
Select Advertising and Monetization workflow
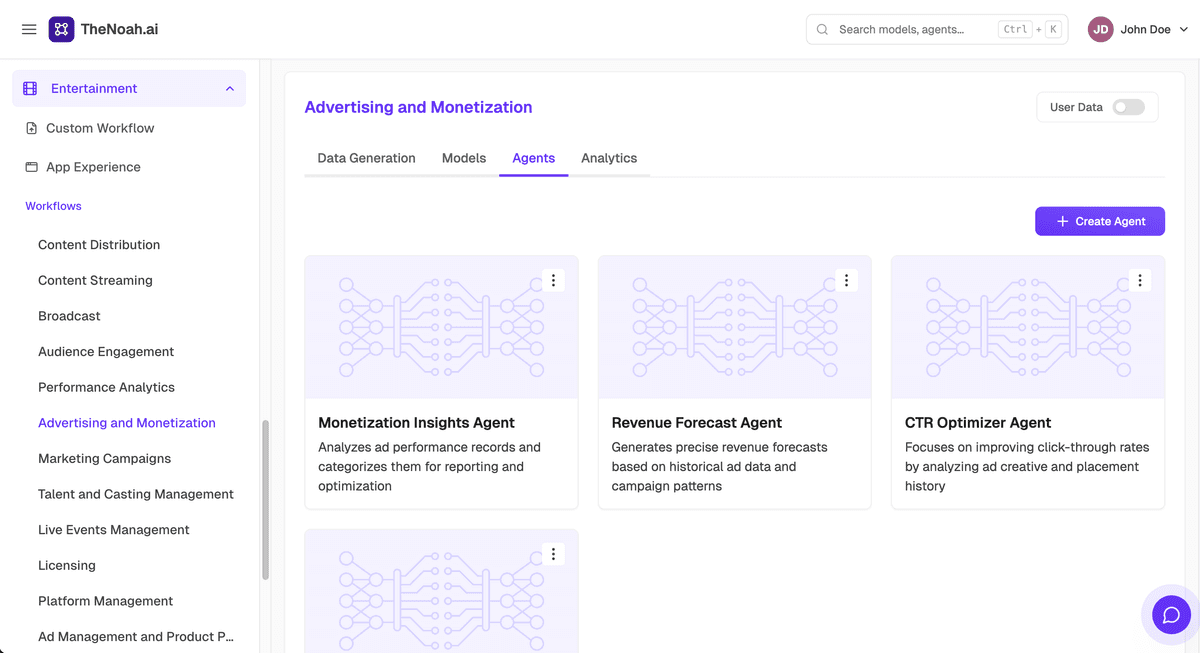click(x=127, y=423)
